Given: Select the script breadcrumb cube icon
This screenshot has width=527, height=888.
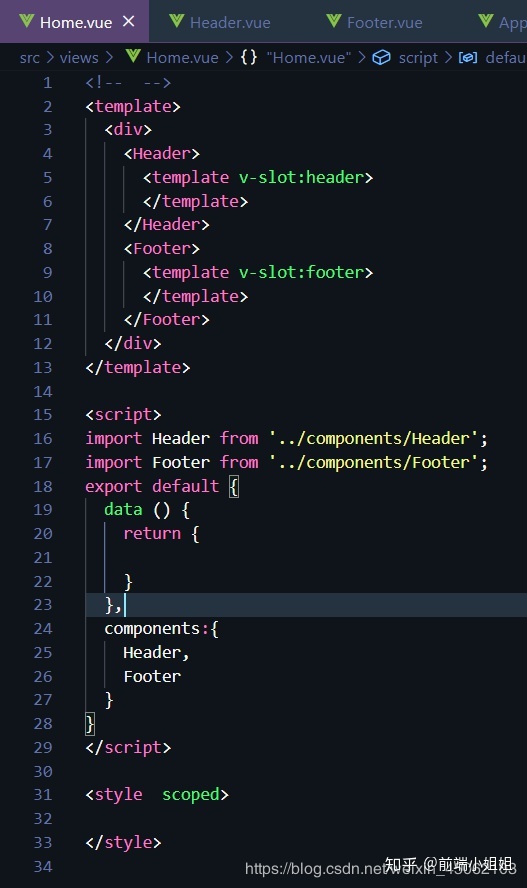Looking at the screenshot, I should (382, 57).
